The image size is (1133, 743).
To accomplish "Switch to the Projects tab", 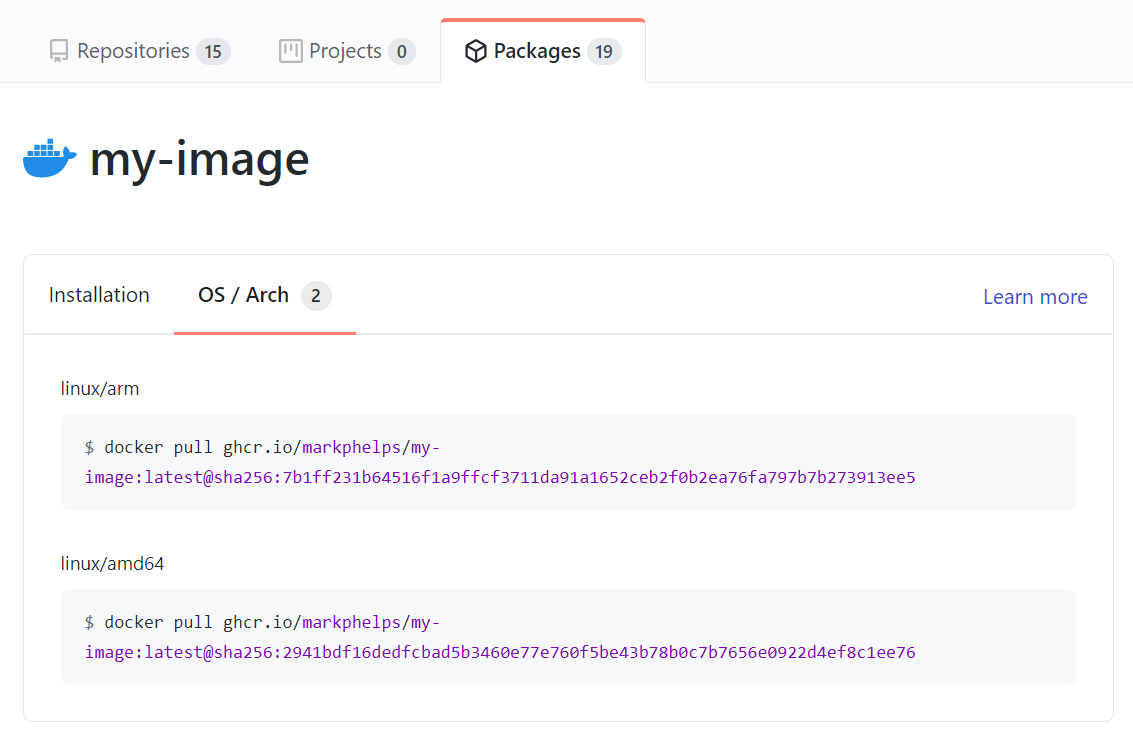I will tap(347, 51).
